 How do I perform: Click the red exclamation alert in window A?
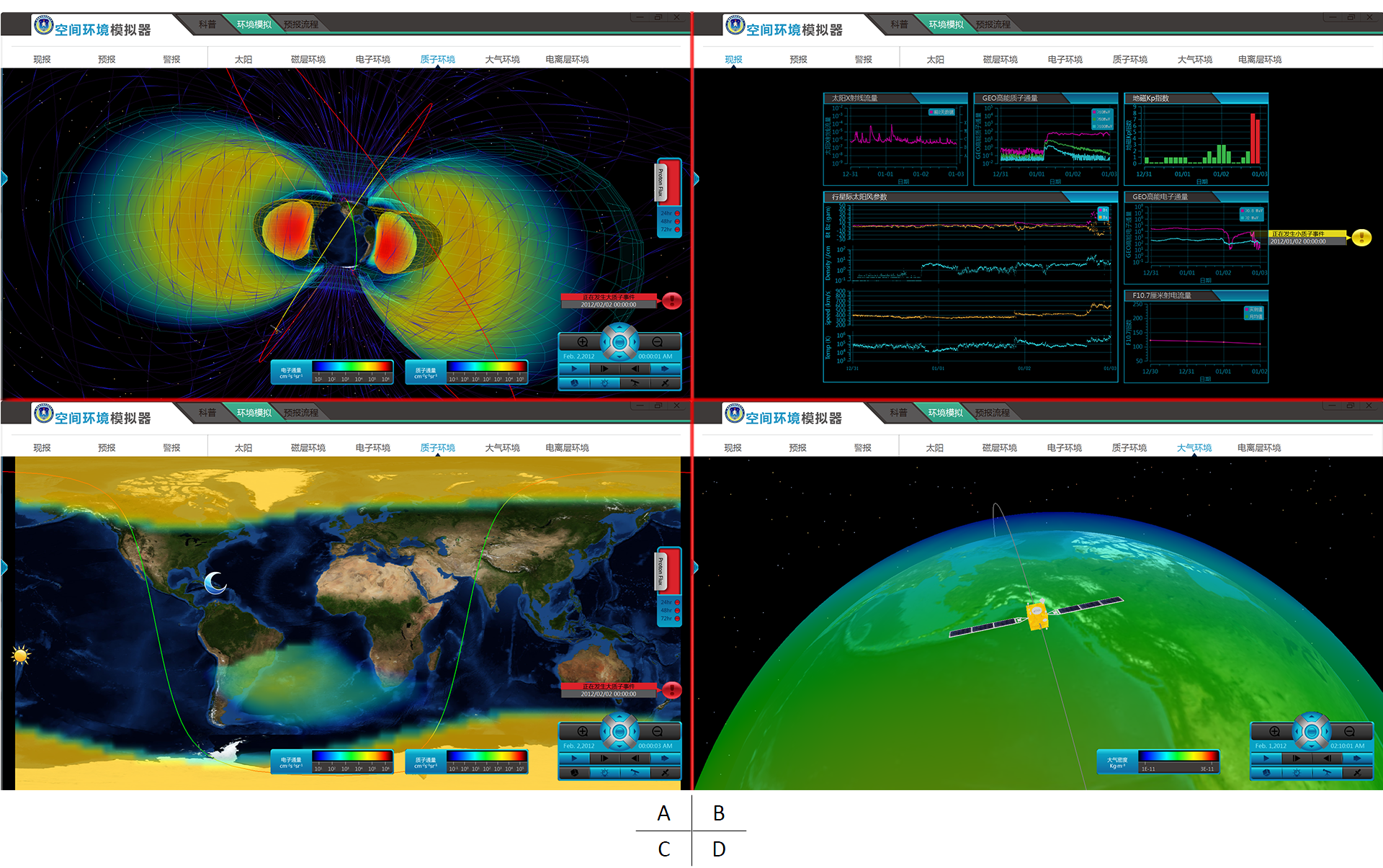pyautogui.click(x=672, y=300)
